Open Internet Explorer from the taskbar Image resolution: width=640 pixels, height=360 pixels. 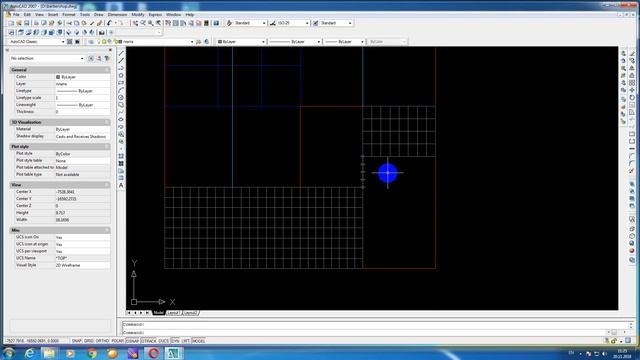pyautogui.click(x=29, y=353)
